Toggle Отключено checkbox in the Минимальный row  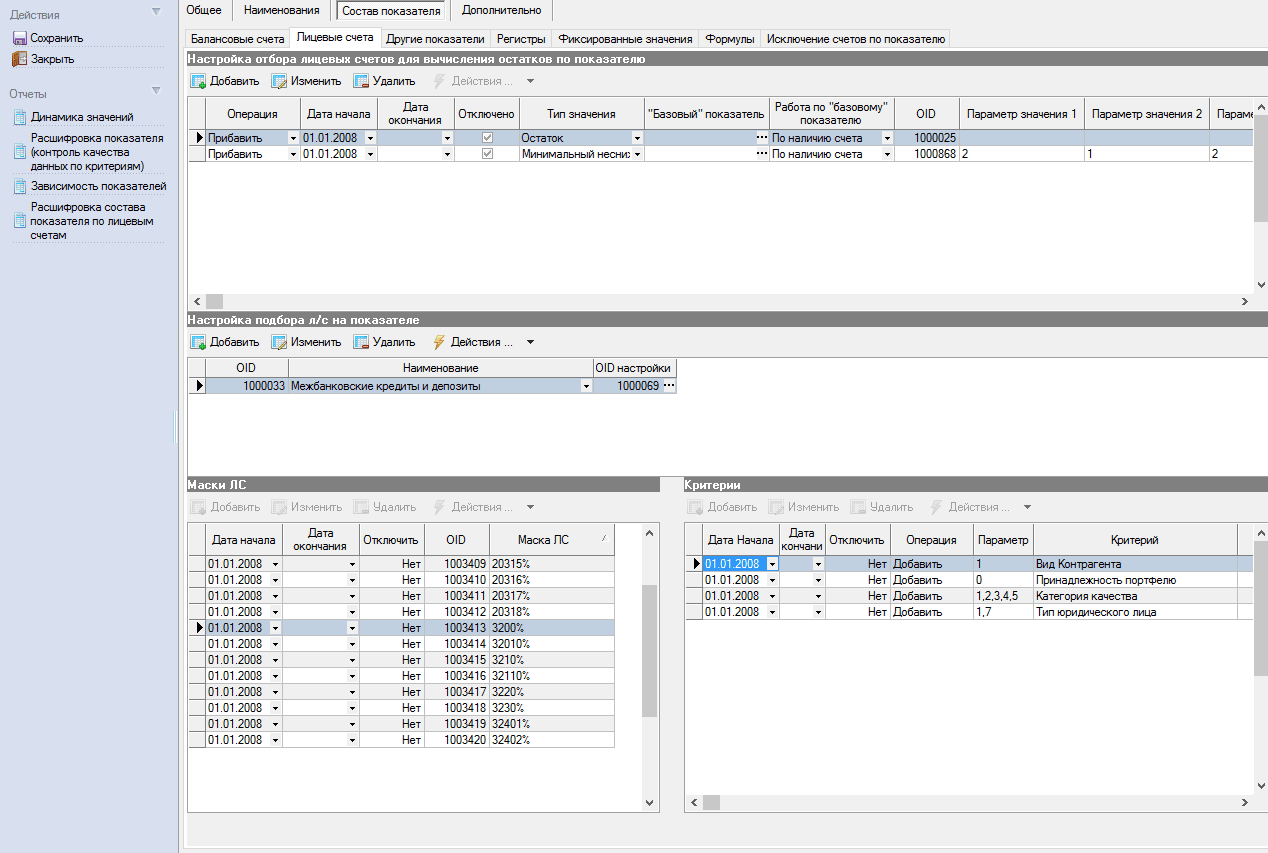pyautogui.click(x=487, y=154)
